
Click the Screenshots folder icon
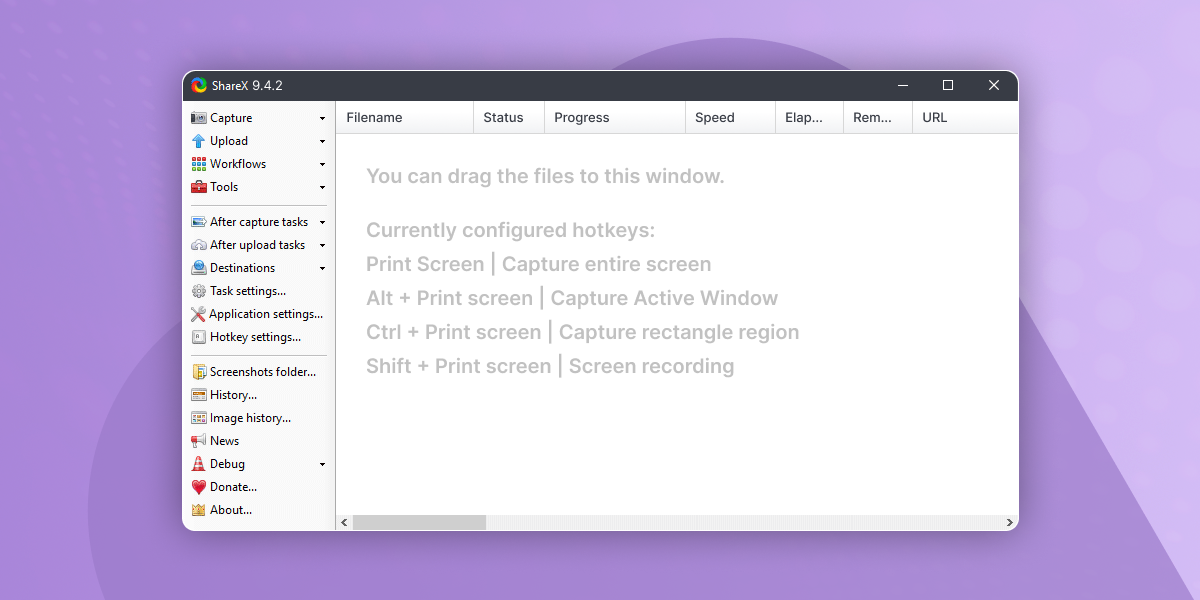click(x=199, y=372)
